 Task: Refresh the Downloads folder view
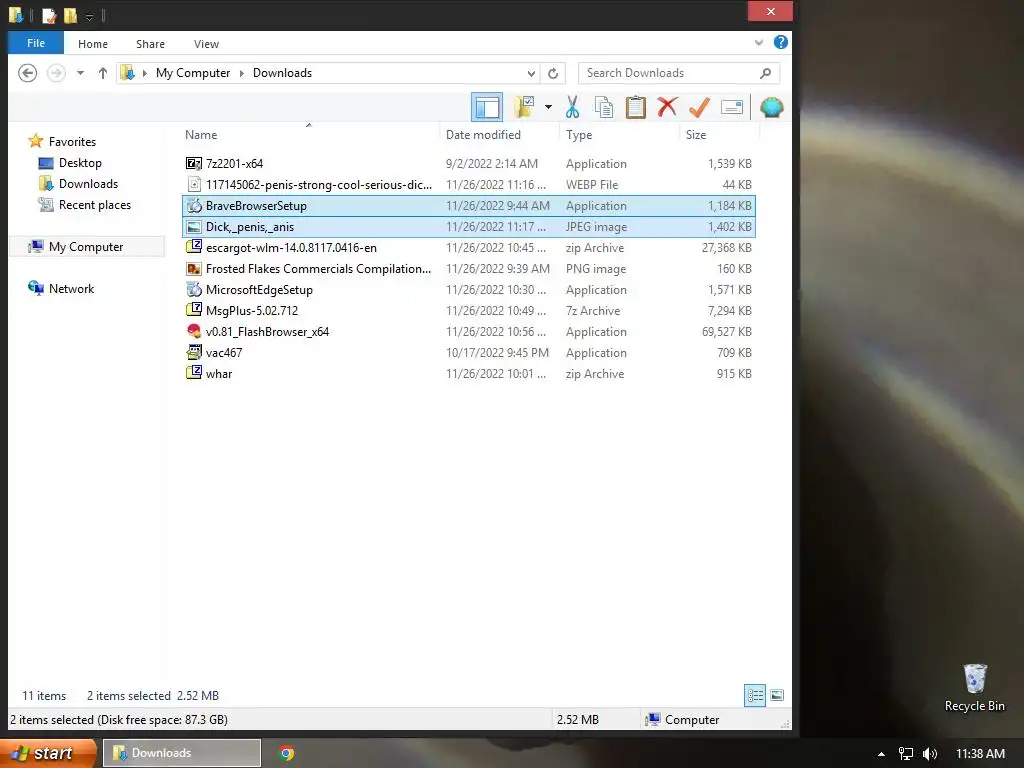coord(553,73)
